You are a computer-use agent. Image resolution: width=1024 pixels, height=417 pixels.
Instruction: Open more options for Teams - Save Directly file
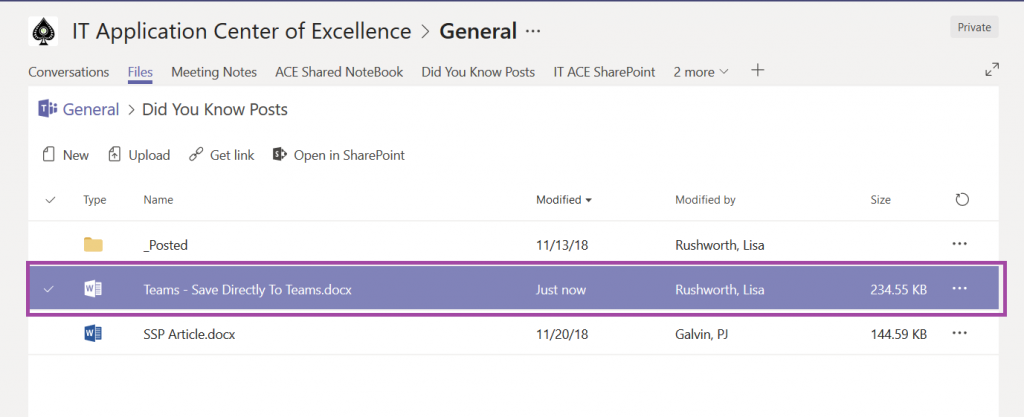click(959, 288)
